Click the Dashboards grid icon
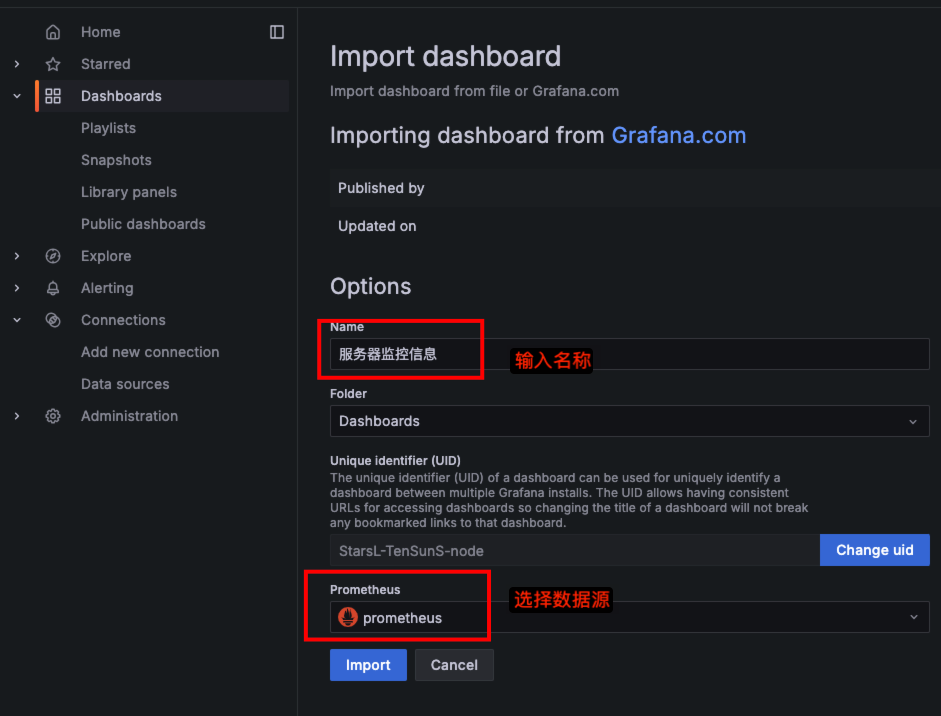The image size is (941, 716). click(x=53, y=96)
